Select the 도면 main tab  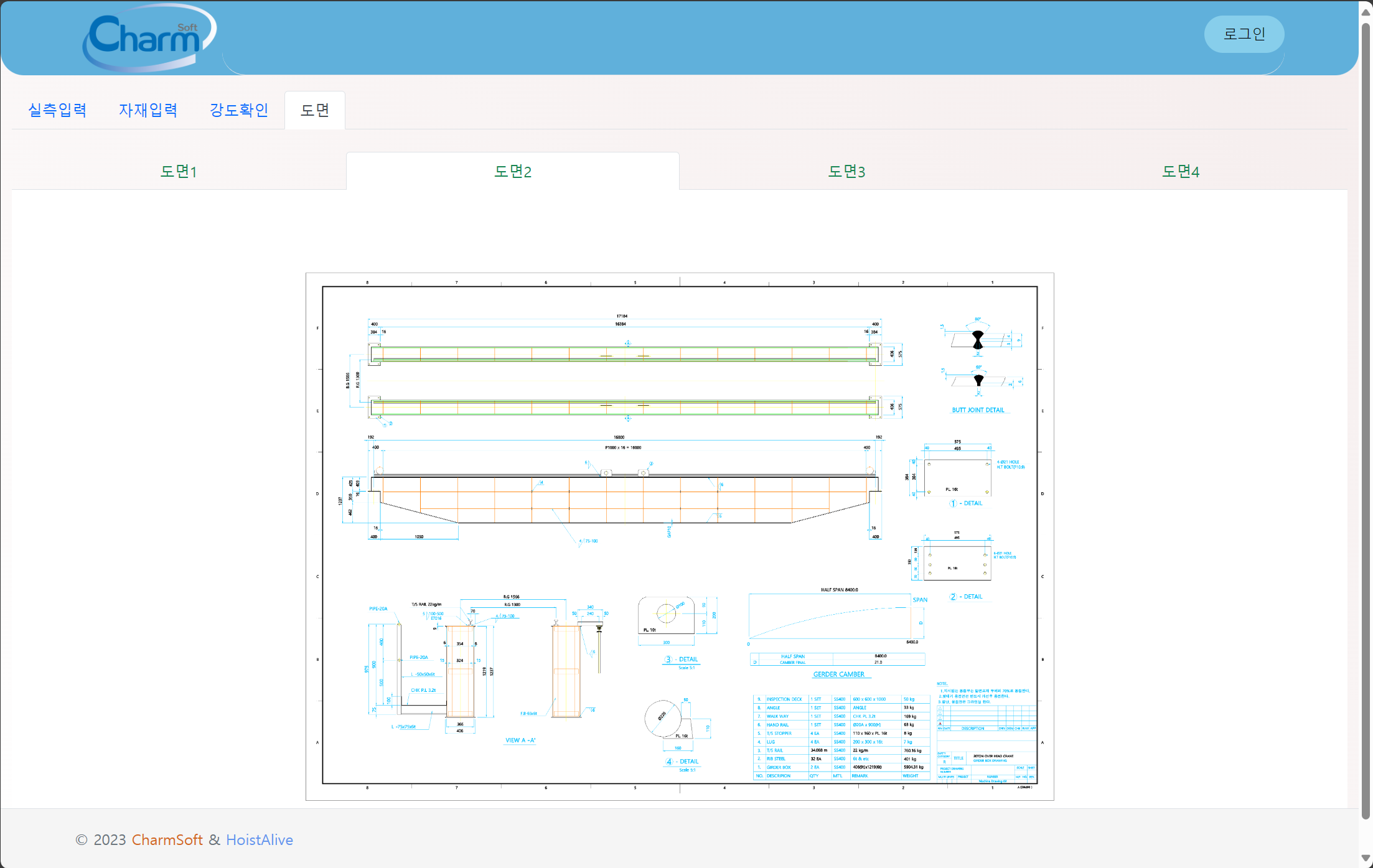(x=315, y=110)
